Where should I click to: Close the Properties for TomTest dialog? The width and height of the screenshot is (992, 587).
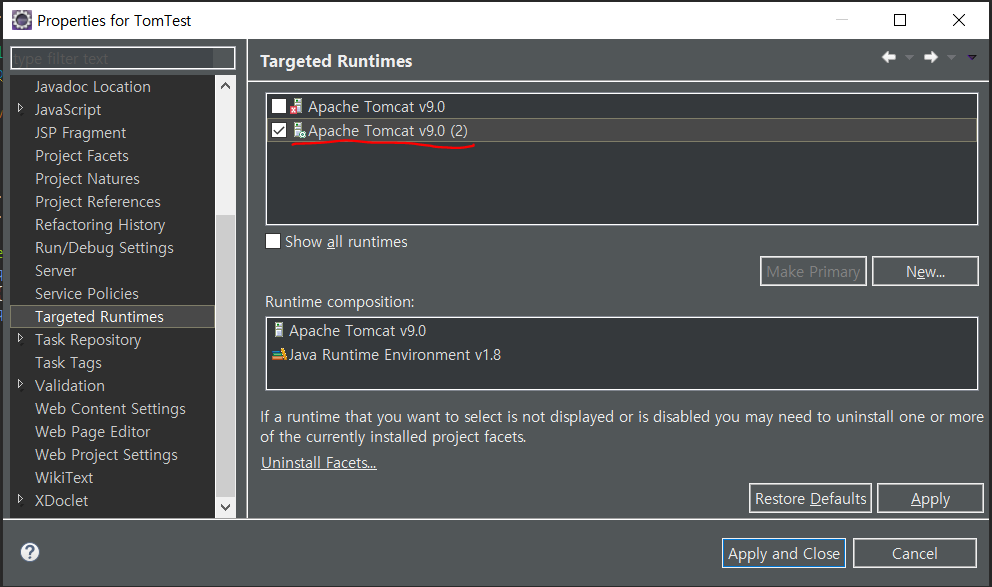pyautogui.click(x=958, y=20)
